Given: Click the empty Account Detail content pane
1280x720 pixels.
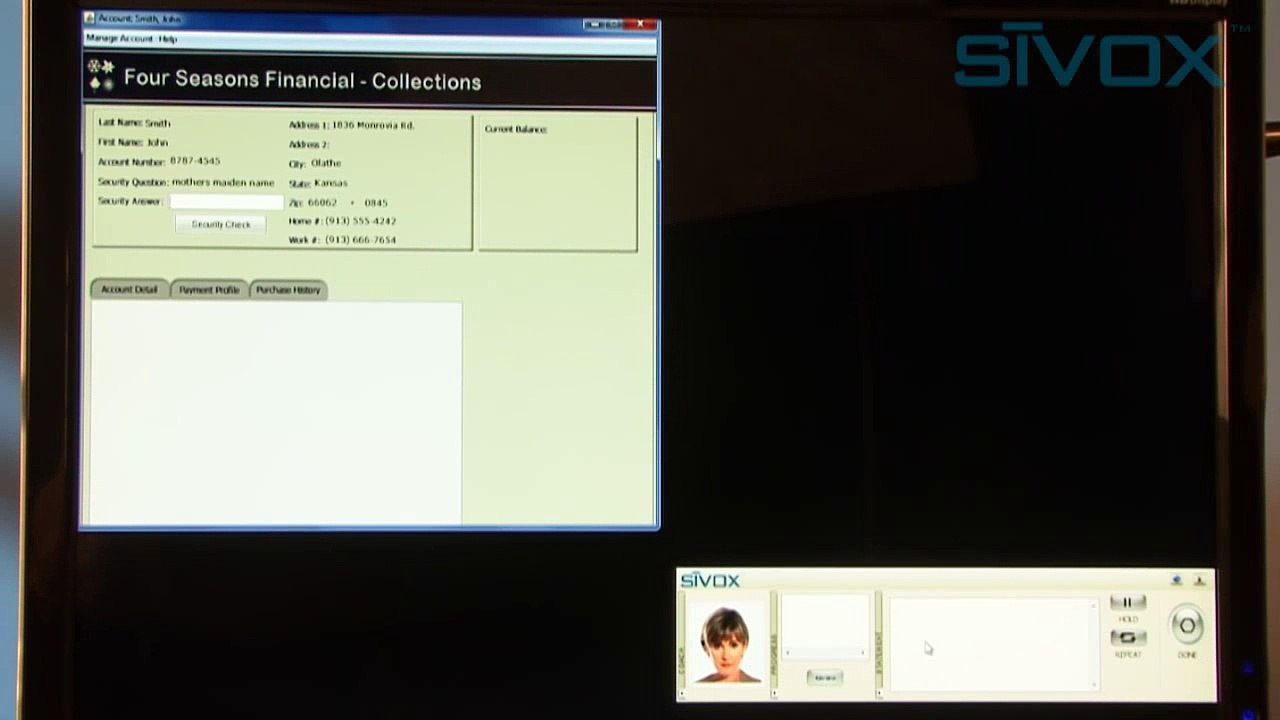Looking at the screenshot, I should click(x=276, y=413).
